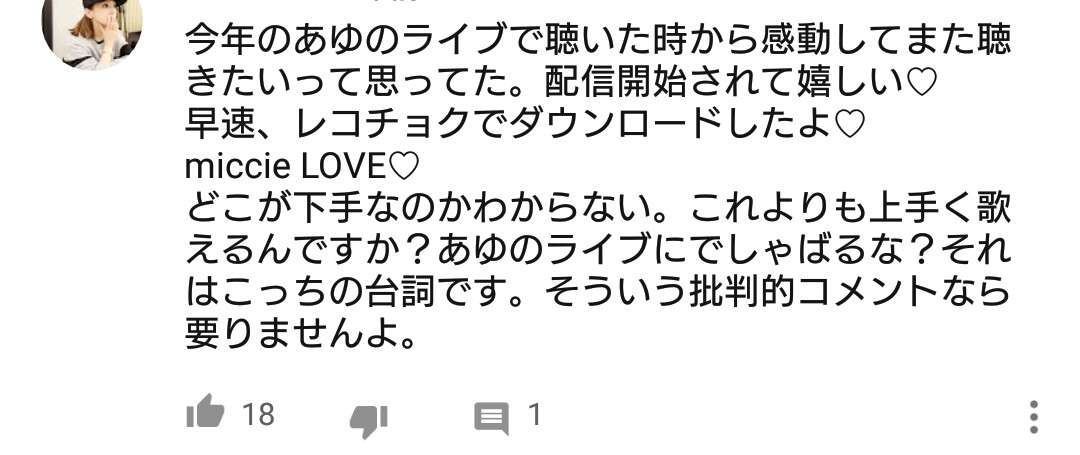Click the line starting えるんですか？
This screenshot has width=1080, height=455.
[x=599, y=251]
